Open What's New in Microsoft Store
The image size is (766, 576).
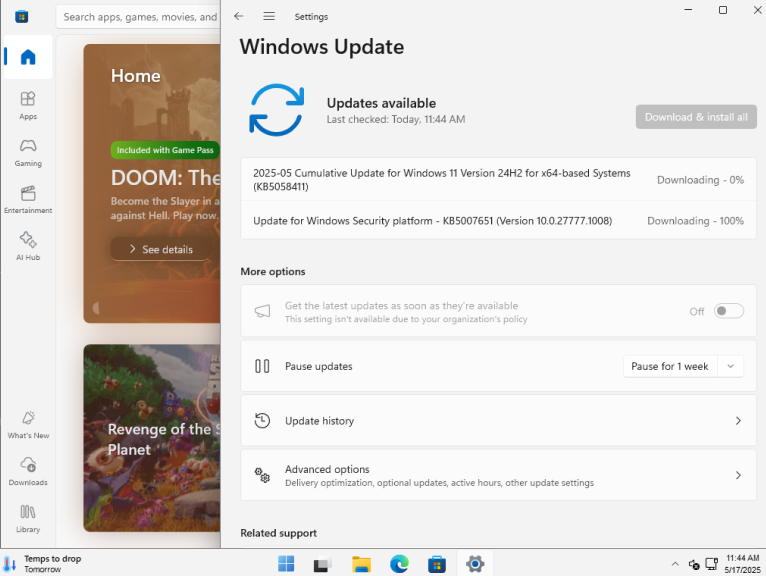tap(28, 425)
